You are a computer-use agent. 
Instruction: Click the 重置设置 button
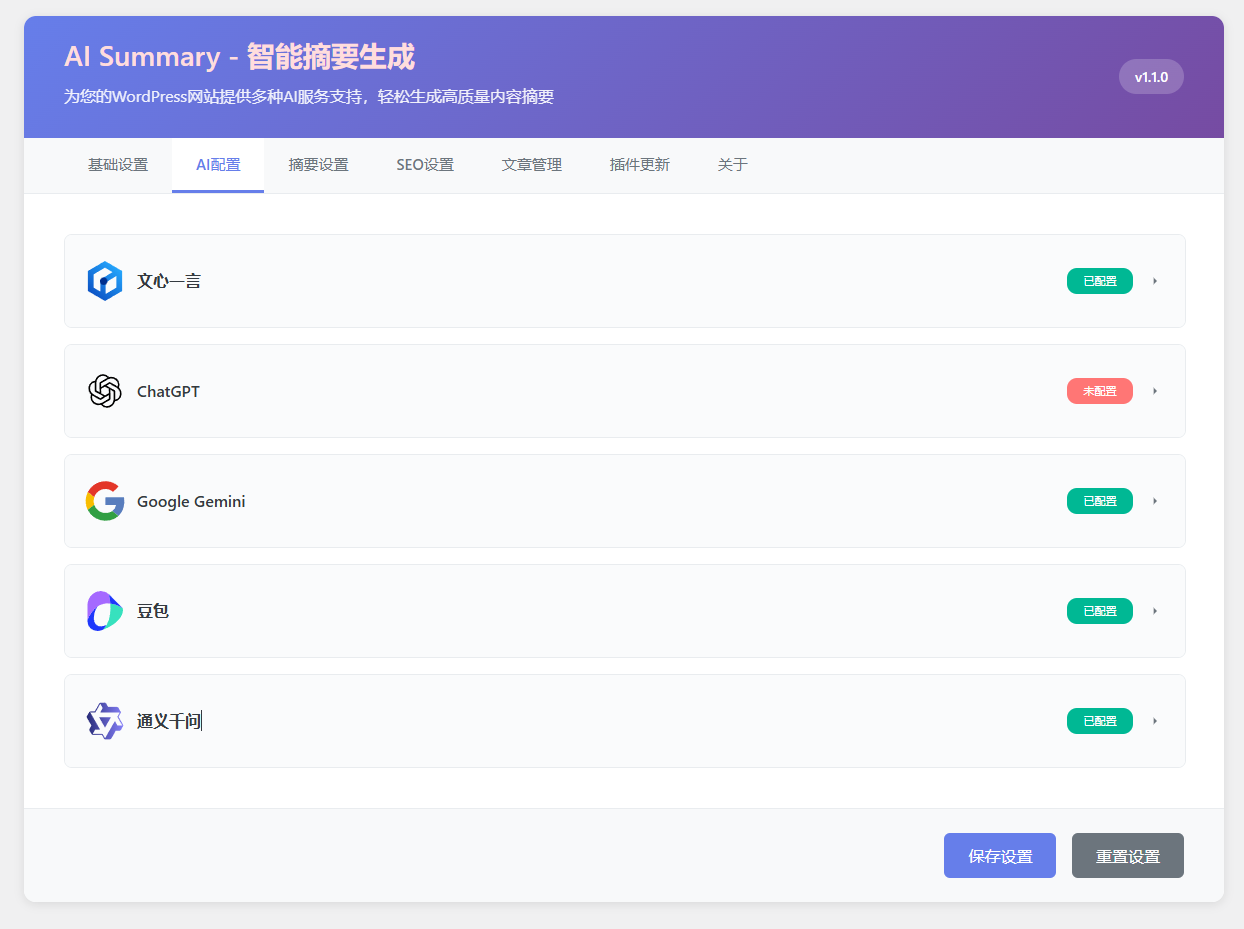tap(1127, 855)
